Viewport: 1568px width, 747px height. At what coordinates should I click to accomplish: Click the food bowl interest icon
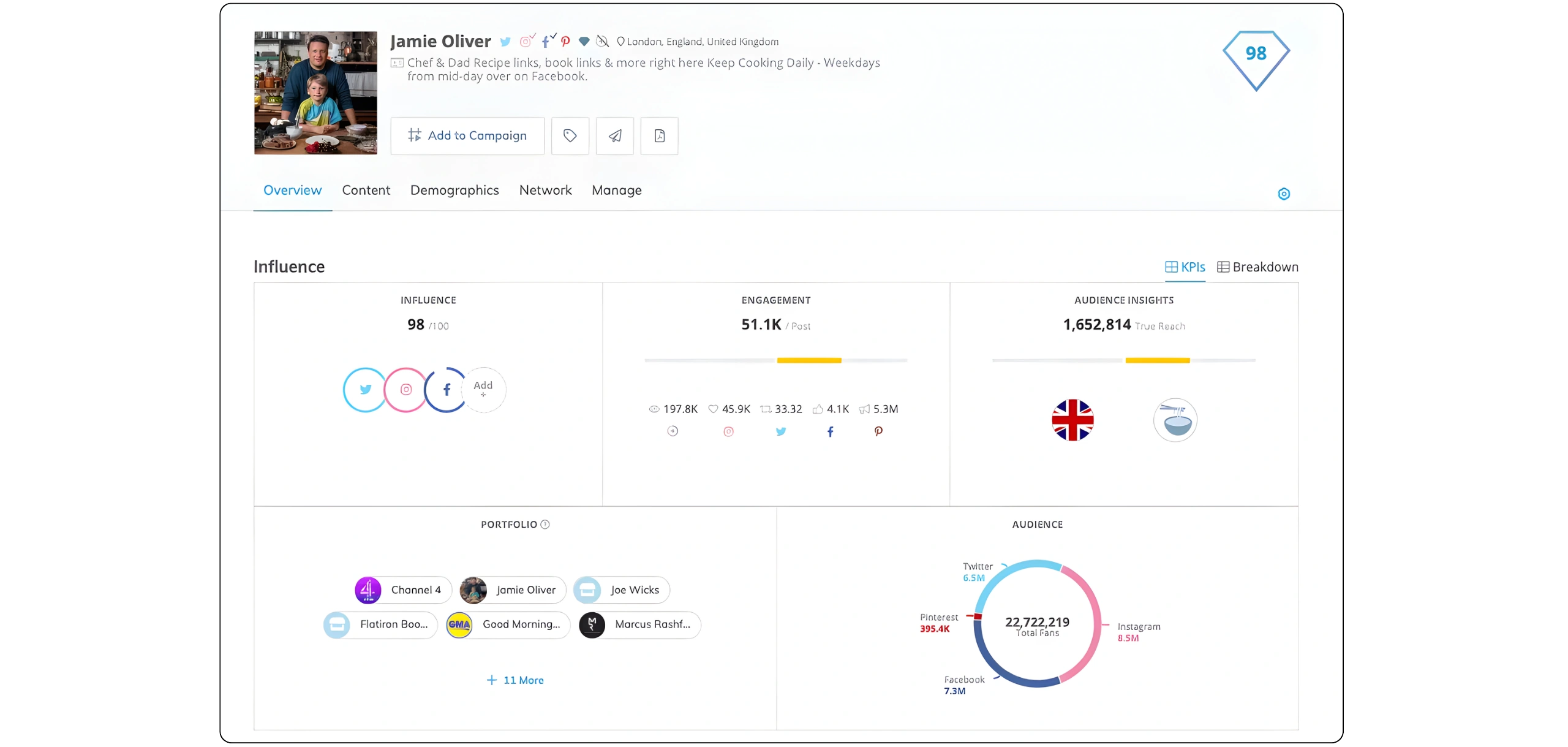[x=1175, y=420]
